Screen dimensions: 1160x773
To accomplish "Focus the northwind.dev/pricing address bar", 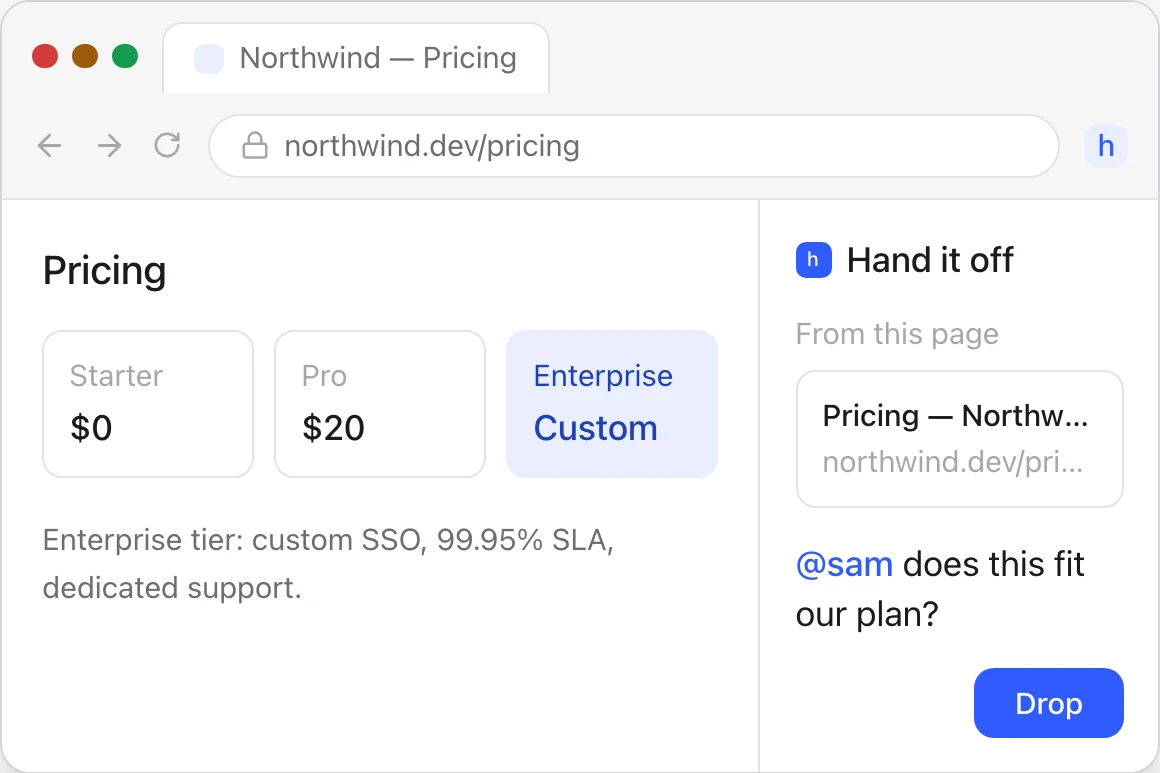I will coord(634,146).
